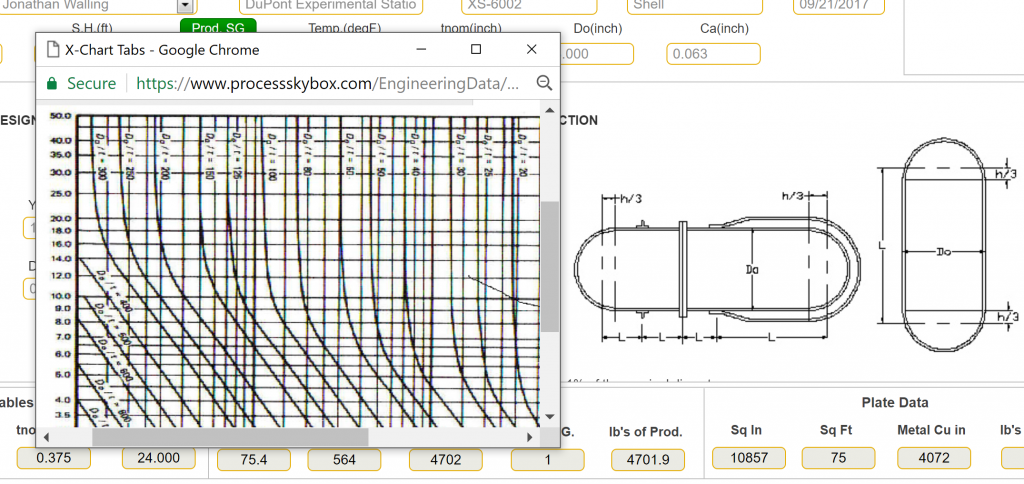Close the X-Chart Tabs popup window

531,50
